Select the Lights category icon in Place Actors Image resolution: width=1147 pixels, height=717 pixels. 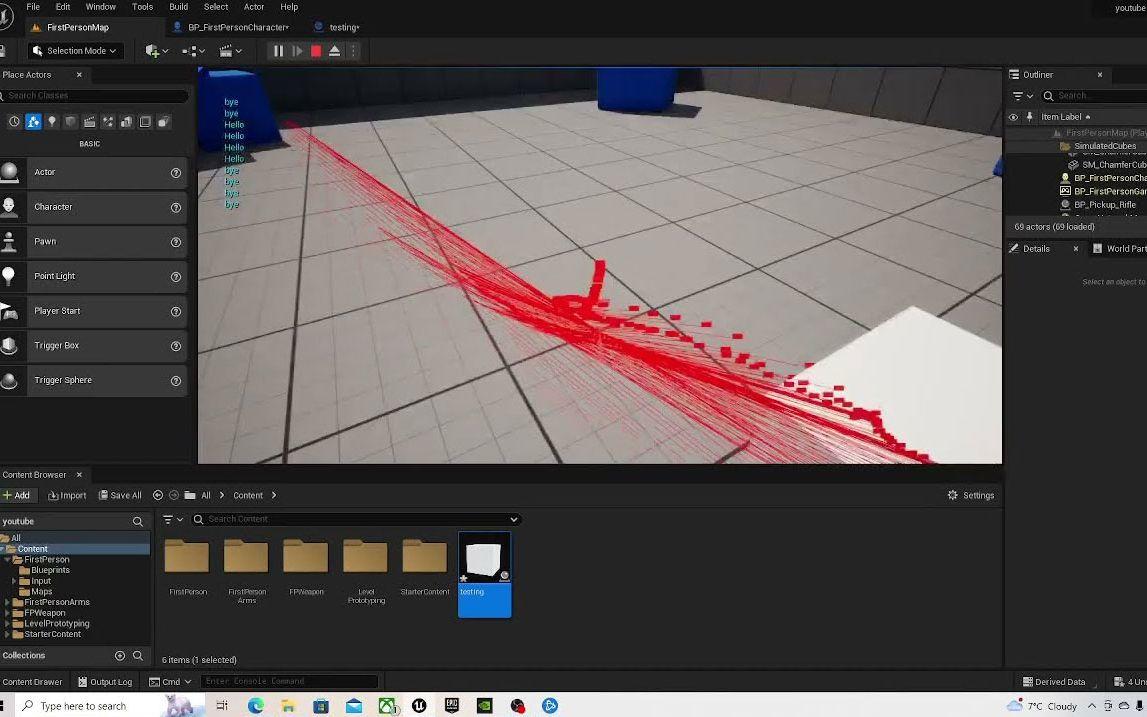click(52, 122)
